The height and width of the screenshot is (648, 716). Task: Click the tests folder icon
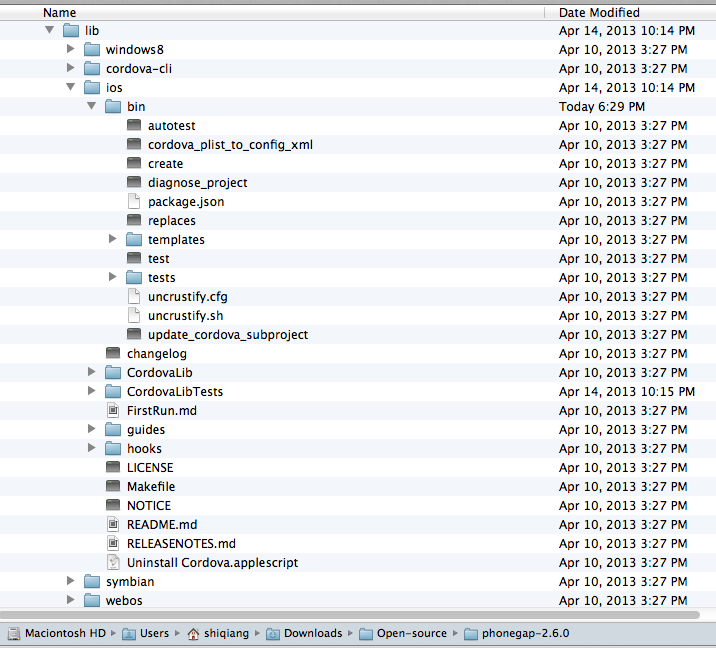tap(134, 277)
